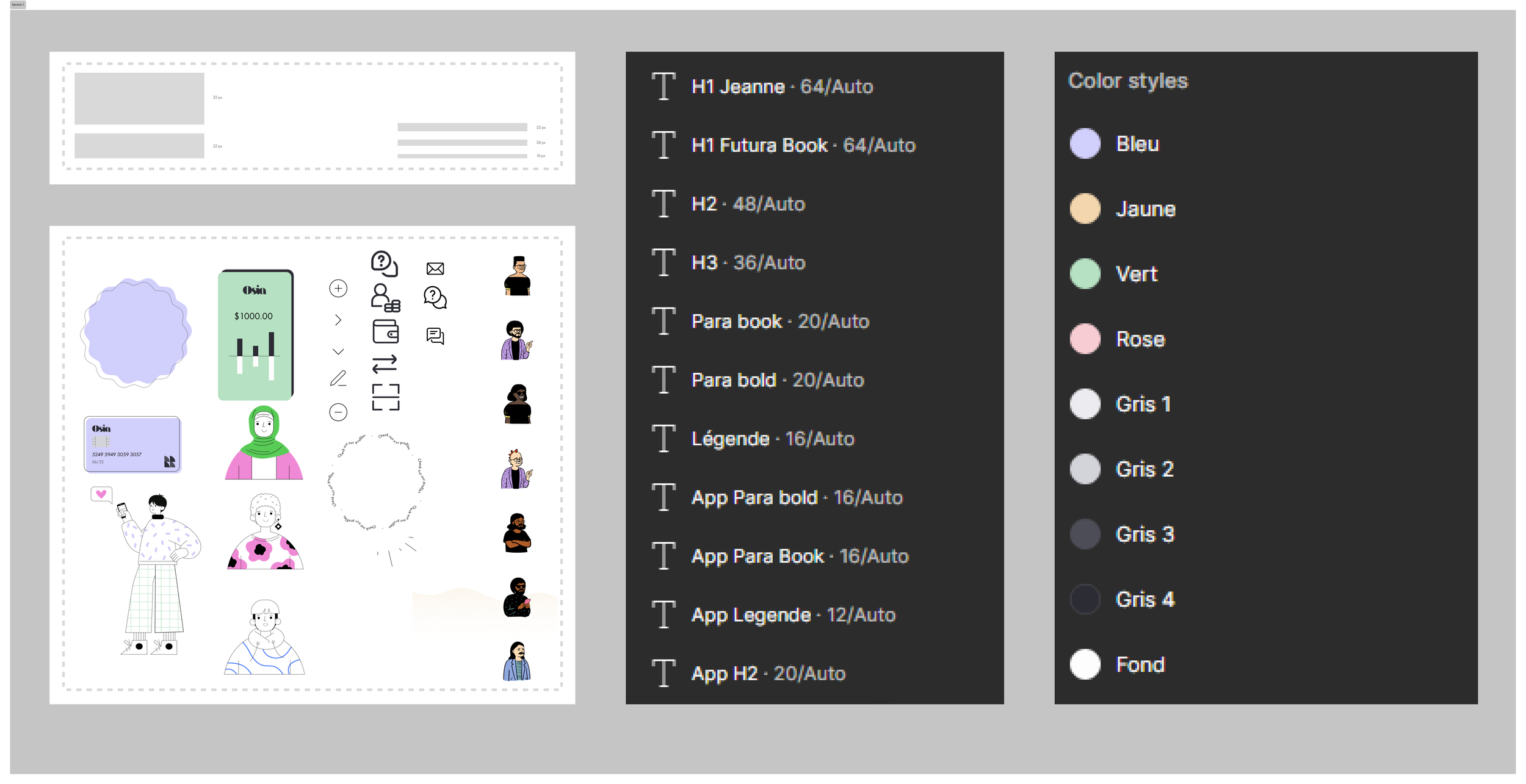Click the circled minus icon

[338, 412]
